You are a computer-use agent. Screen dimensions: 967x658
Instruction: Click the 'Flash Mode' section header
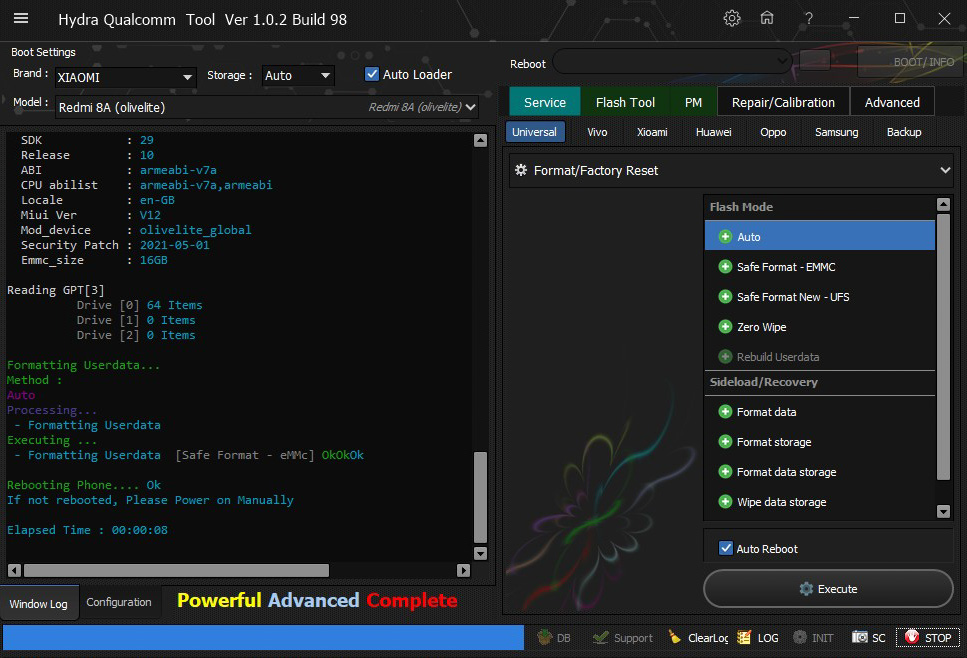click(x=741, y=207)
